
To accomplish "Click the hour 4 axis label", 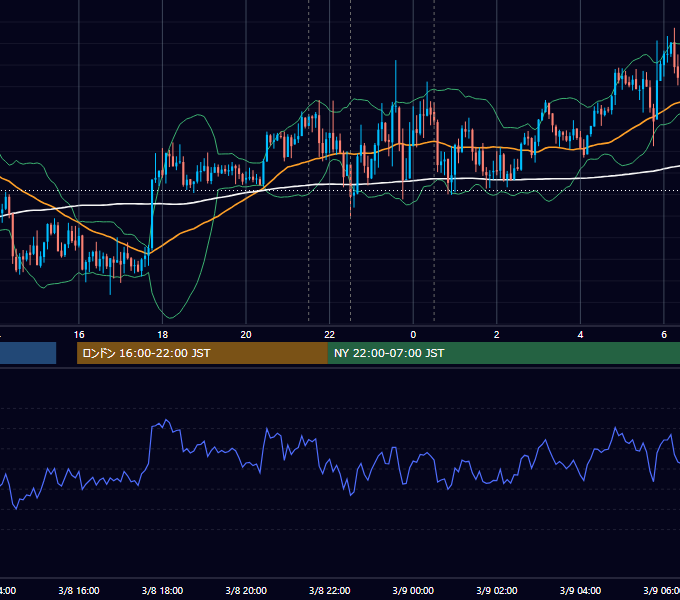I will (580, 335).
